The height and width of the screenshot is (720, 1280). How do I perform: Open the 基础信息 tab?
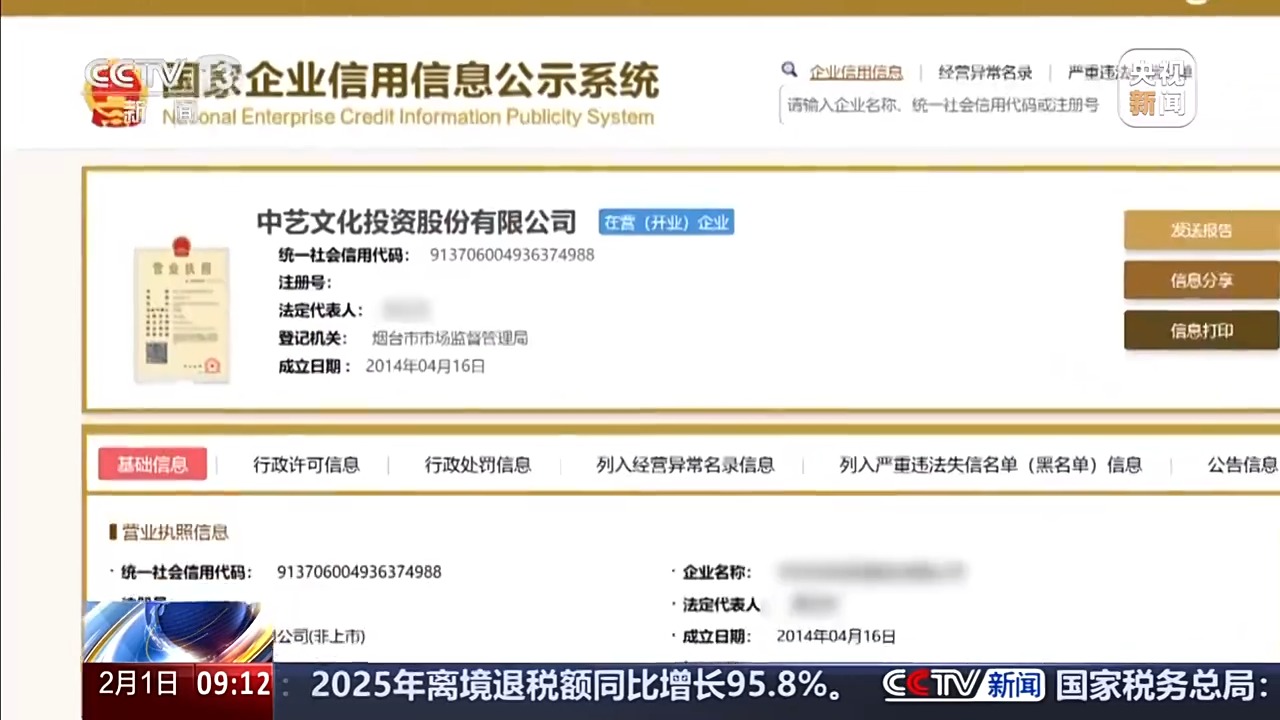[152, 464]
